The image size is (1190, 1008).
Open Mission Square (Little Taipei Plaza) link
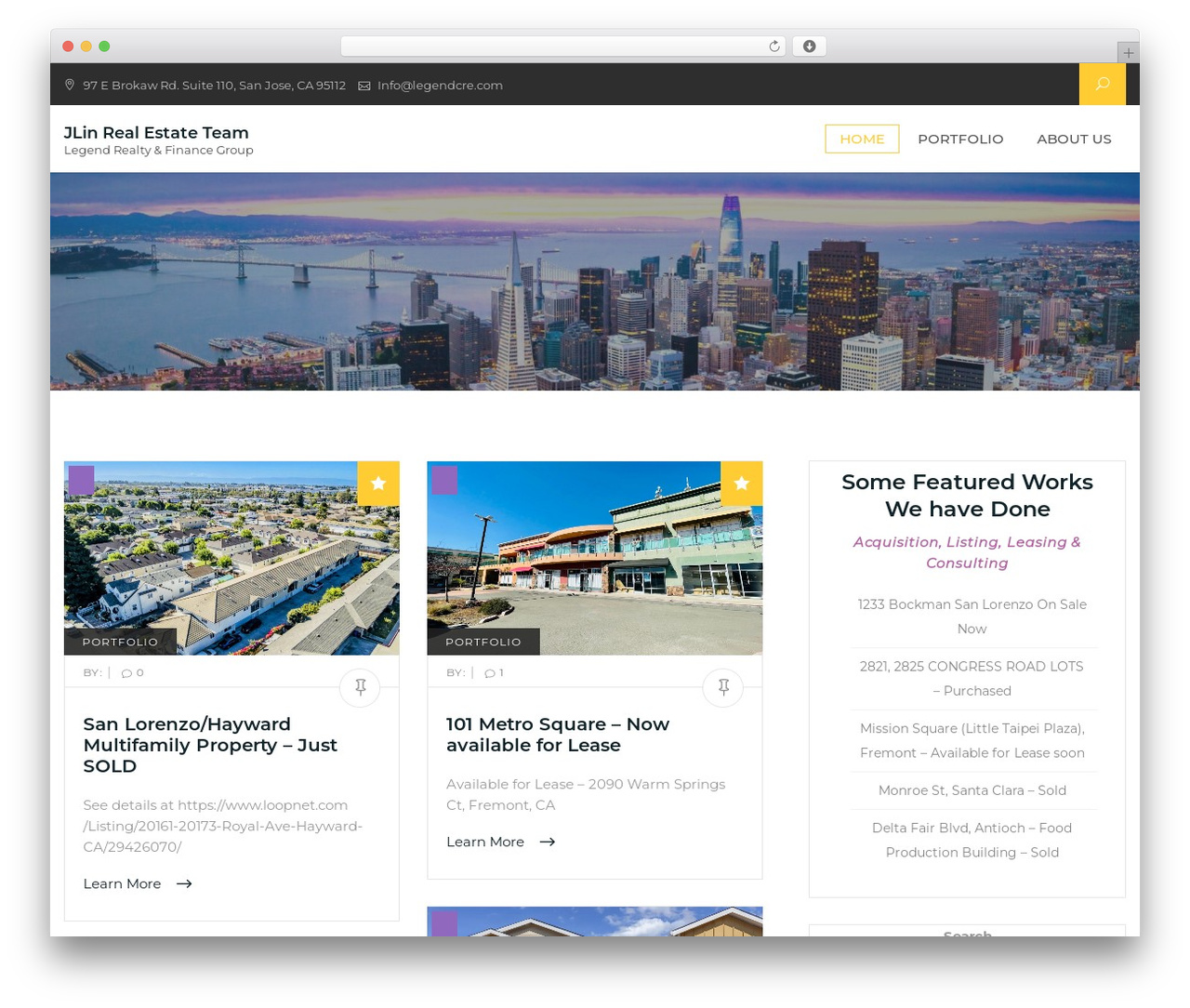972,740
